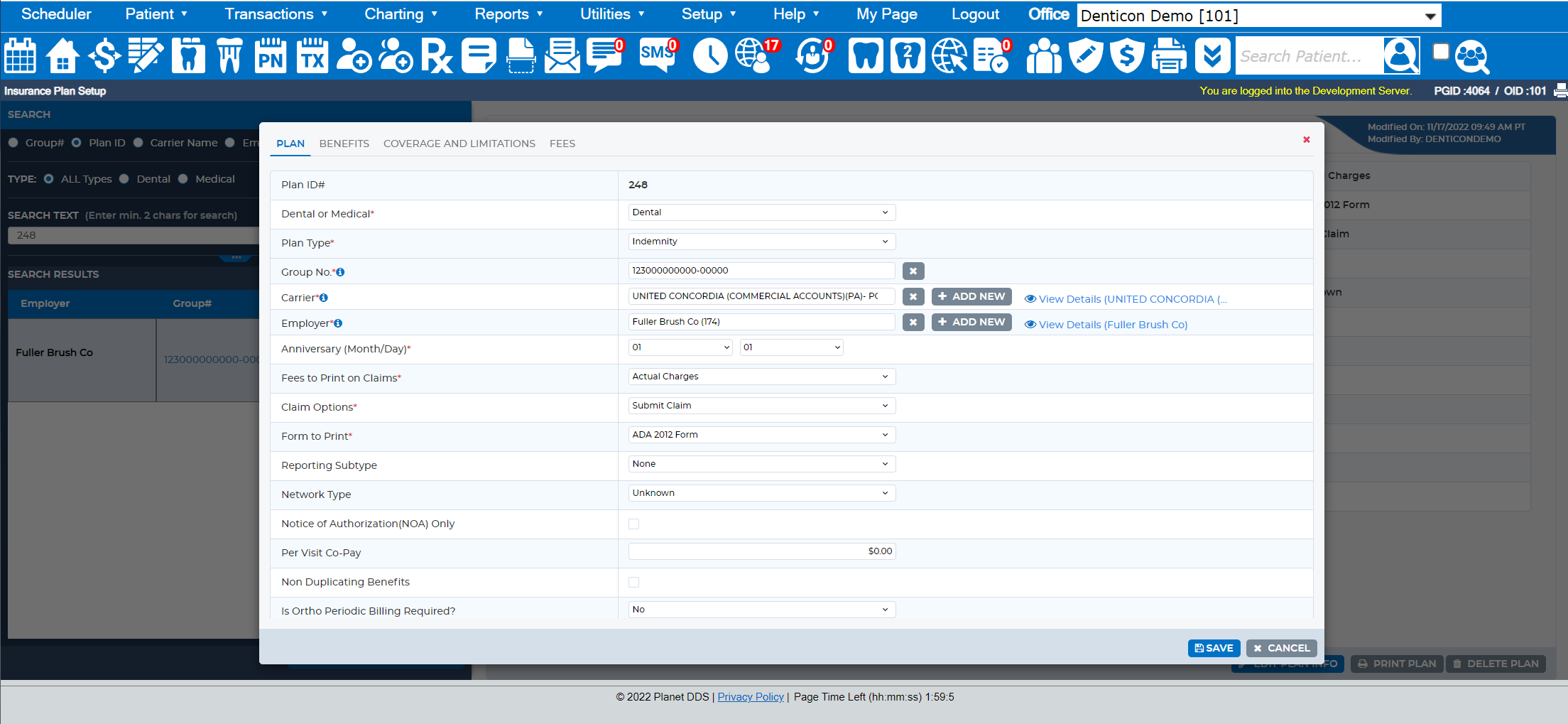Enable Non Duplicating Benefits checkbox
The width and height of the screenshot is (1568, 724).
pyautogui.click(x=634, y=583)
